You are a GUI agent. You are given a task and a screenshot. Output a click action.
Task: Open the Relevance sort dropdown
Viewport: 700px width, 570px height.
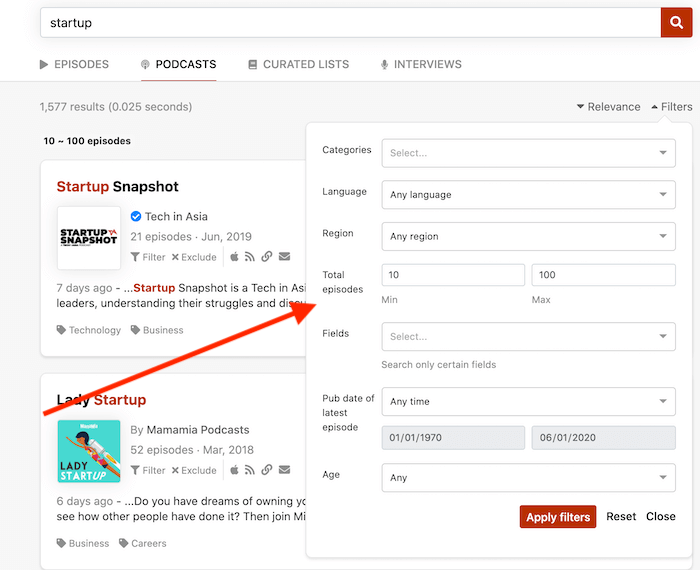point(608,107)
